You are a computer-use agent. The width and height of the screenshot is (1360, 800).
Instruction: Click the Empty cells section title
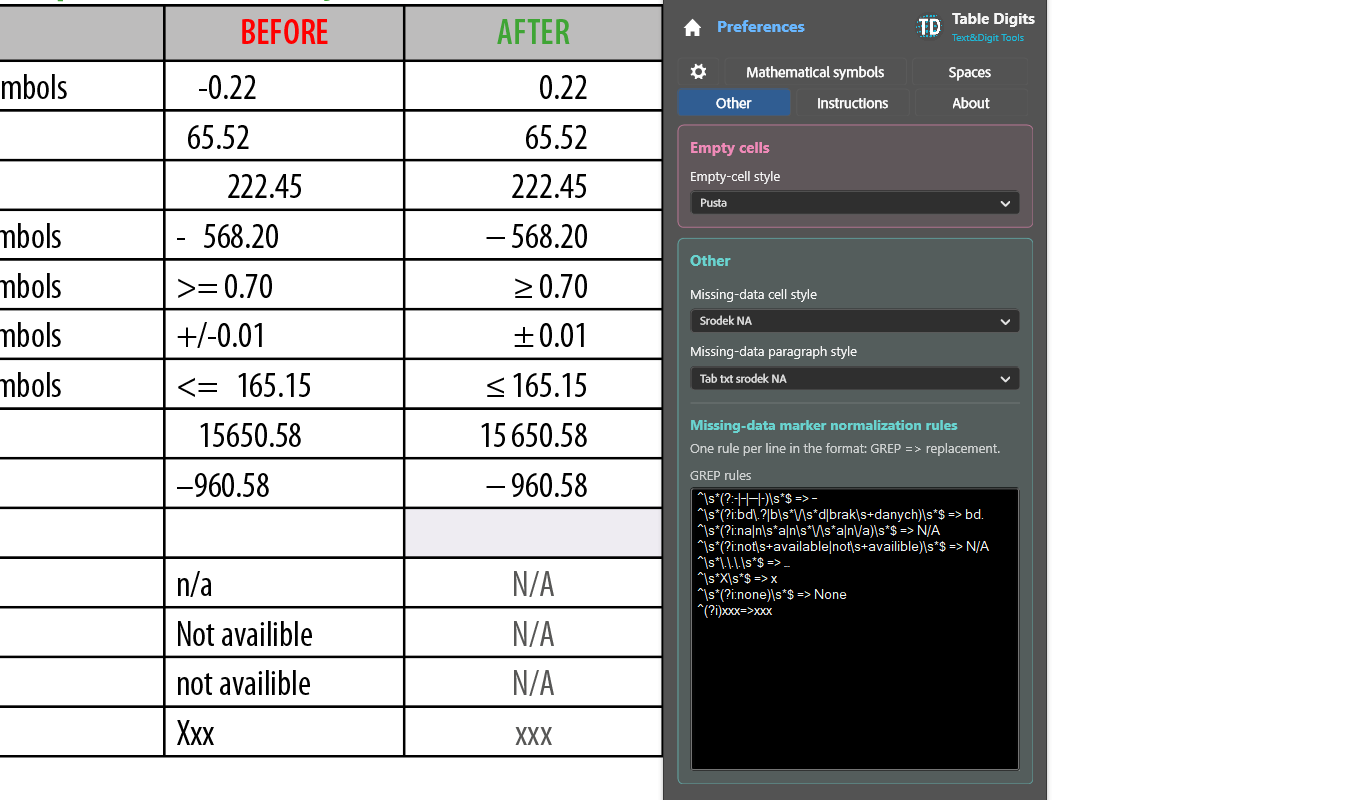(730, 148)
